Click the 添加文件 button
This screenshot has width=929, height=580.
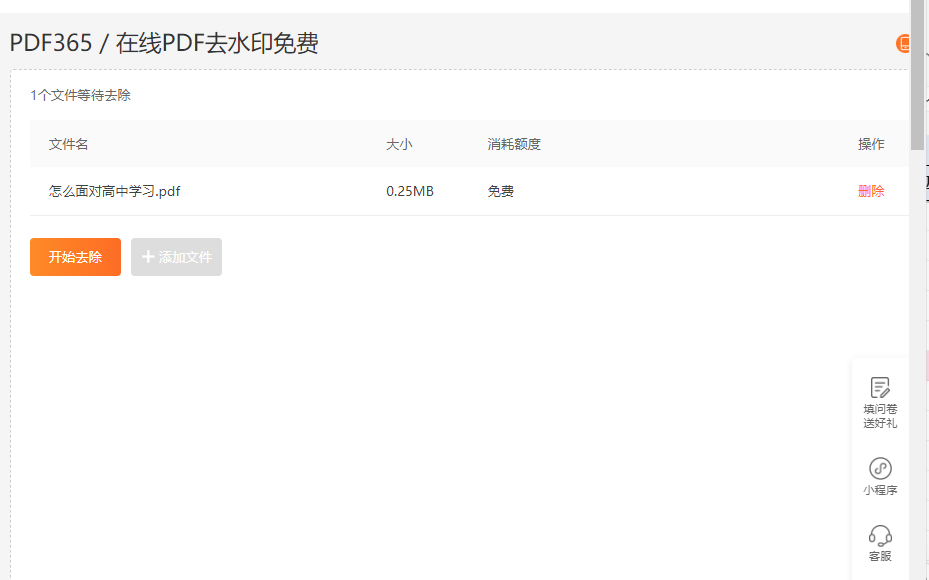(177, 257)
